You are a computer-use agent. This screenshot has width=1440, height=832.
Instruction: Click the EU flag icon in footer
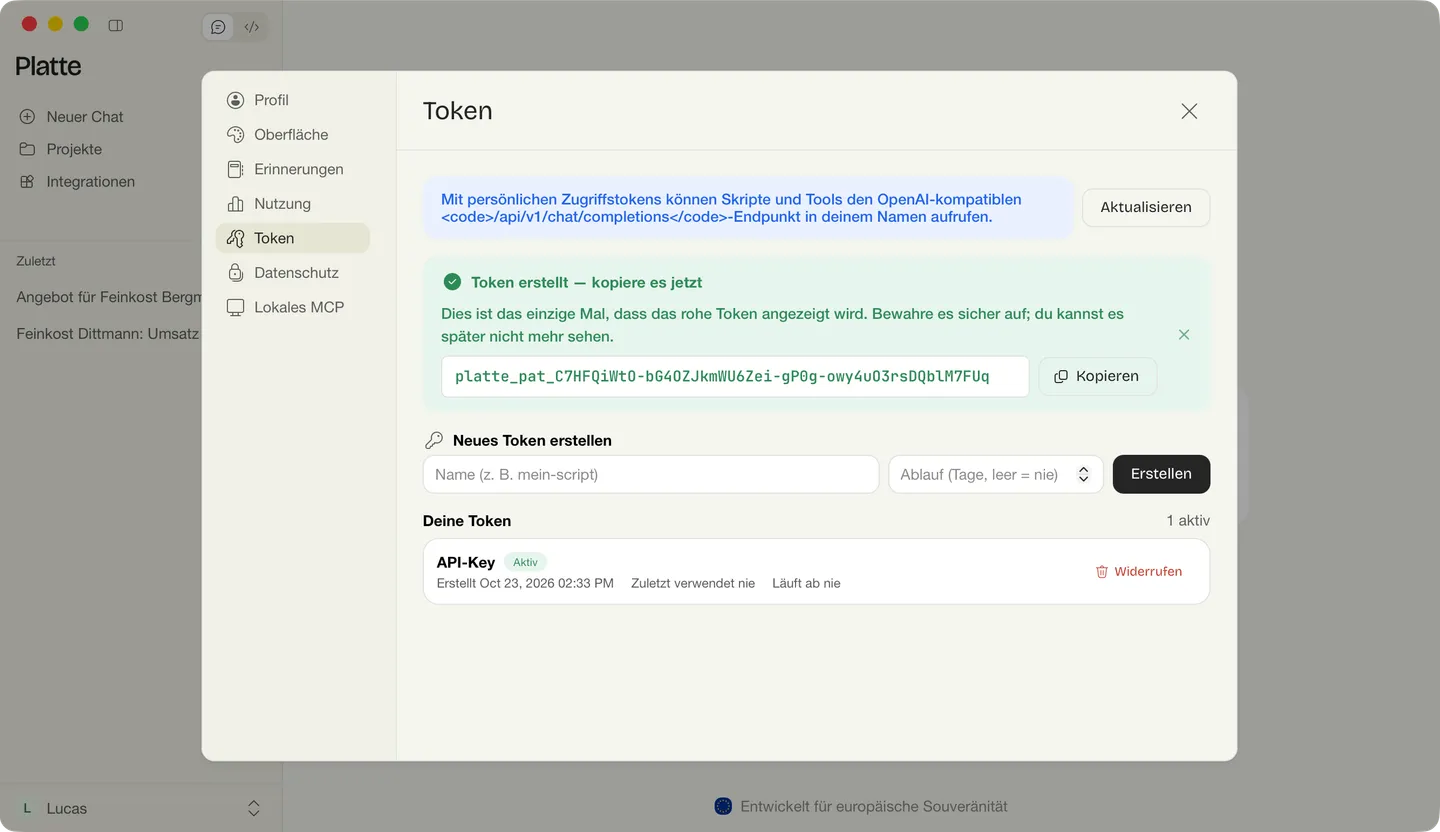coord(723,806)
